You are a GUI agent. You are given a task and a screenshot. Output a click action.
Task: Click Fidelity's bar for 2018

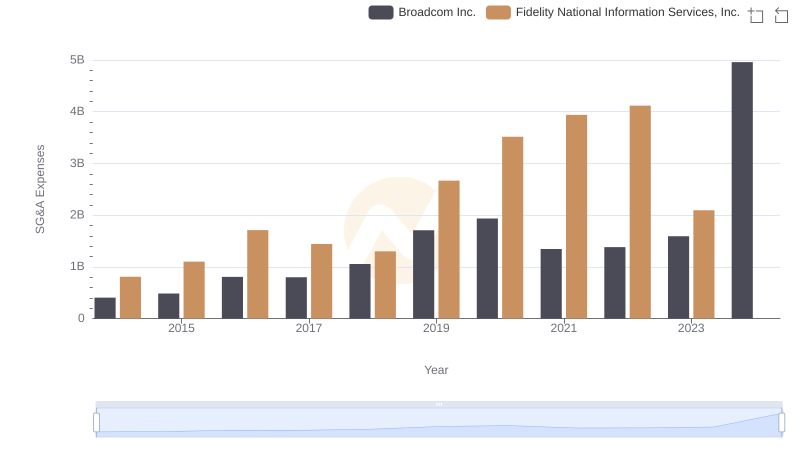pos(385,285)
